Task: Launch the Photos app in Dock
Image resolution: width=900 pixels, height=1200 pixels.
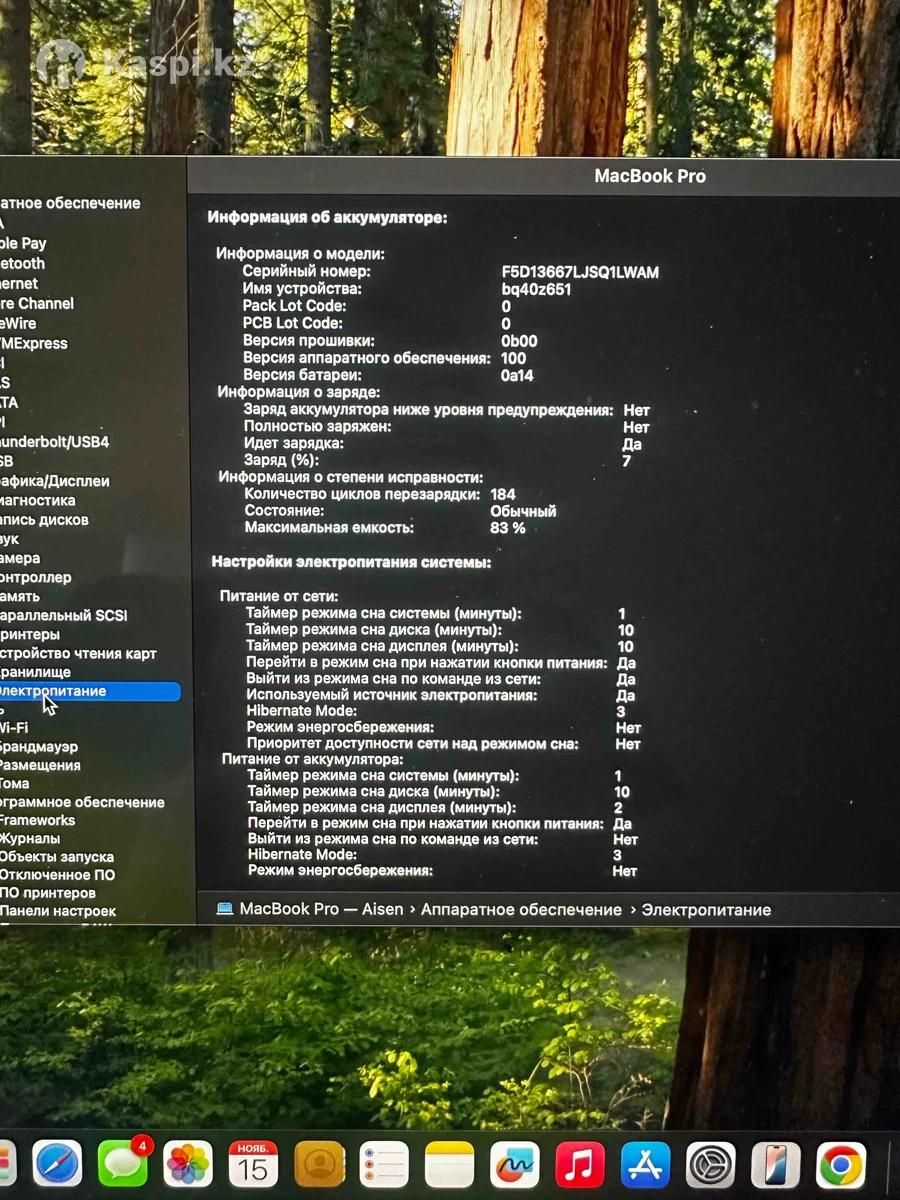Action: [x=188, y=1164]
